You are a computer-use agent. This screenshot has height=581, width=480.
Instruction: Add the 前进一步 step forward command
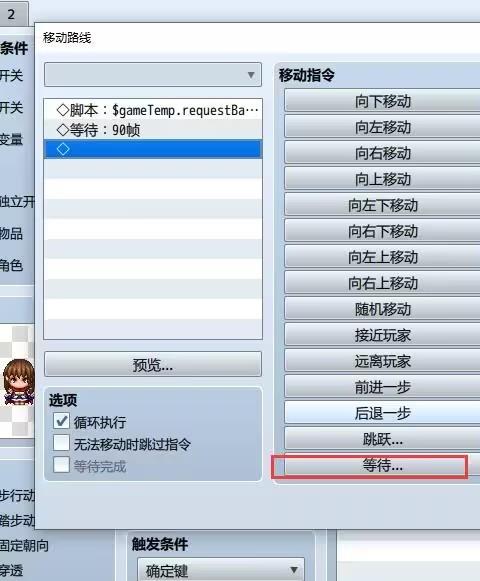click(x=383, y=386)
